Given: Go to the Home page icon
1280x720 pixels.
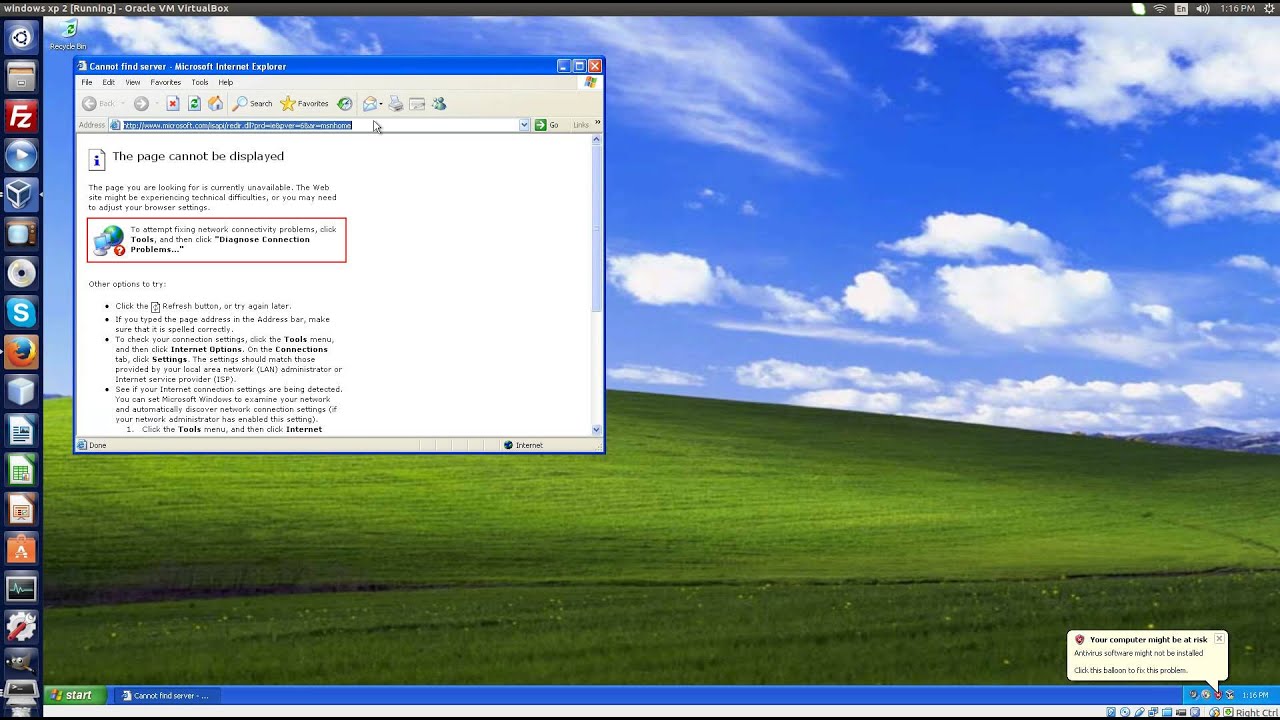Looking at the screenshot, I should [215, 104].
